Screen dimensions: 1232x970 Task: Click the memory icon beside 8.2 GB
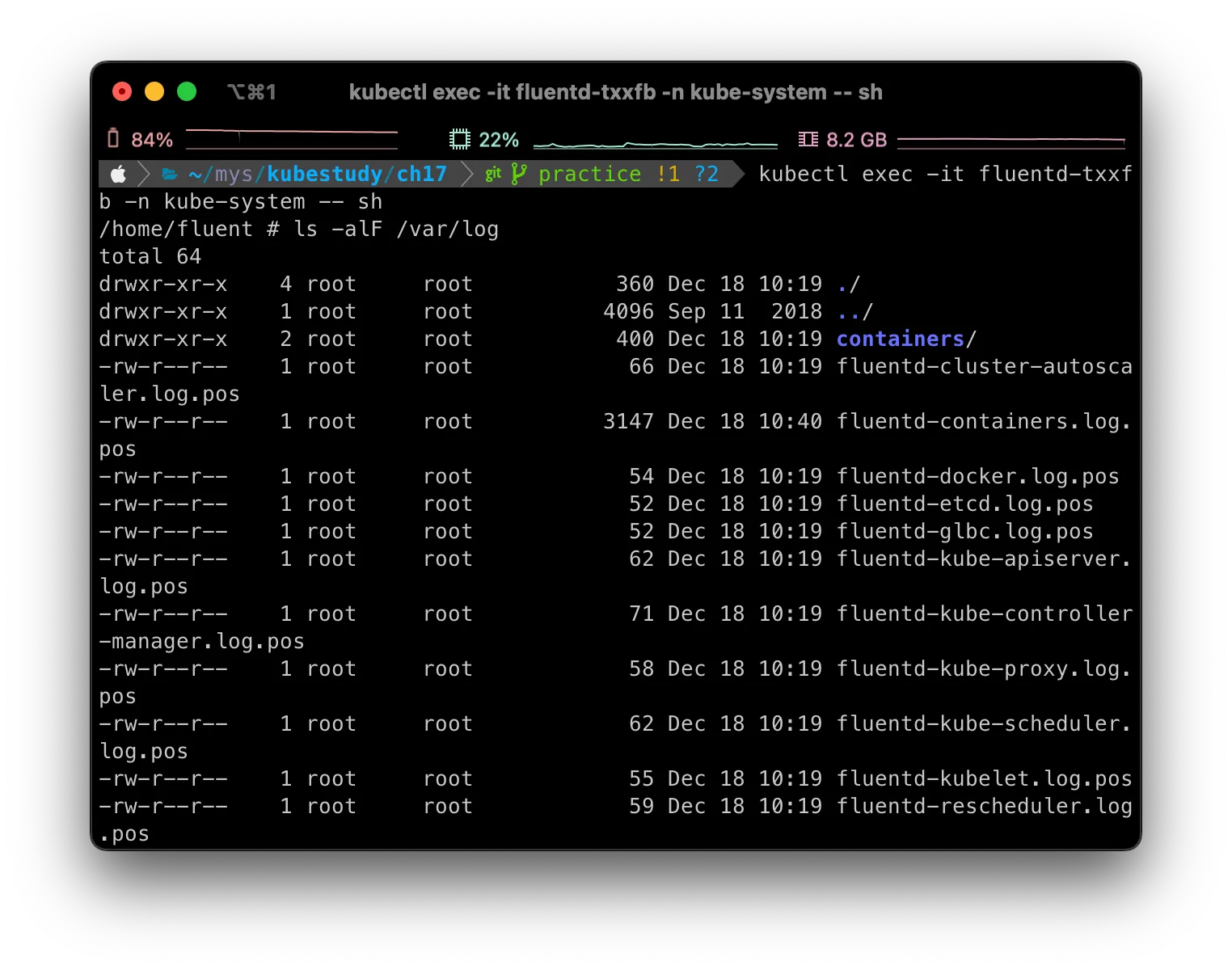tap(808, 139)
